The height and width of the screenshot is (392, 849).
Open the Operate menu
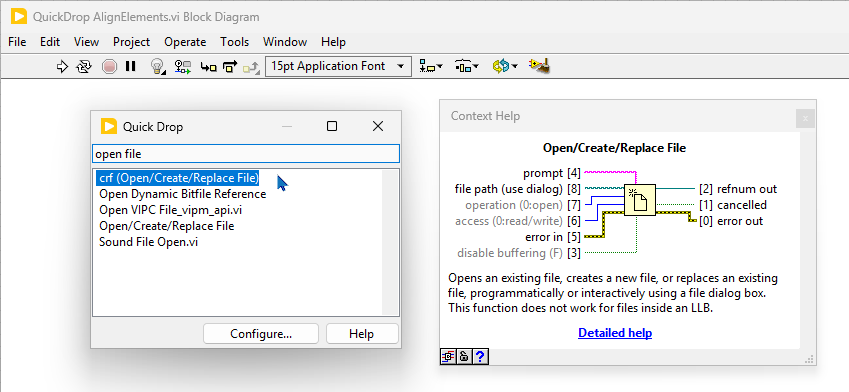click(185, 42)
